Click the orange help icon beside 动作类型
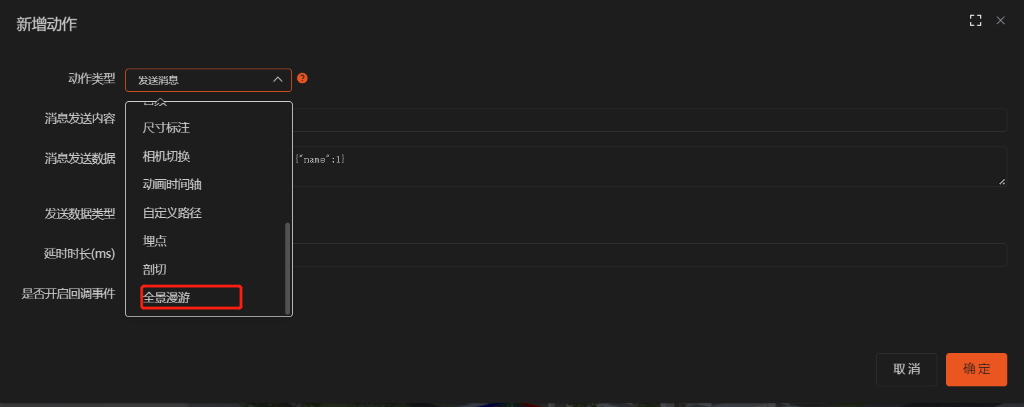 pos(302,78)
